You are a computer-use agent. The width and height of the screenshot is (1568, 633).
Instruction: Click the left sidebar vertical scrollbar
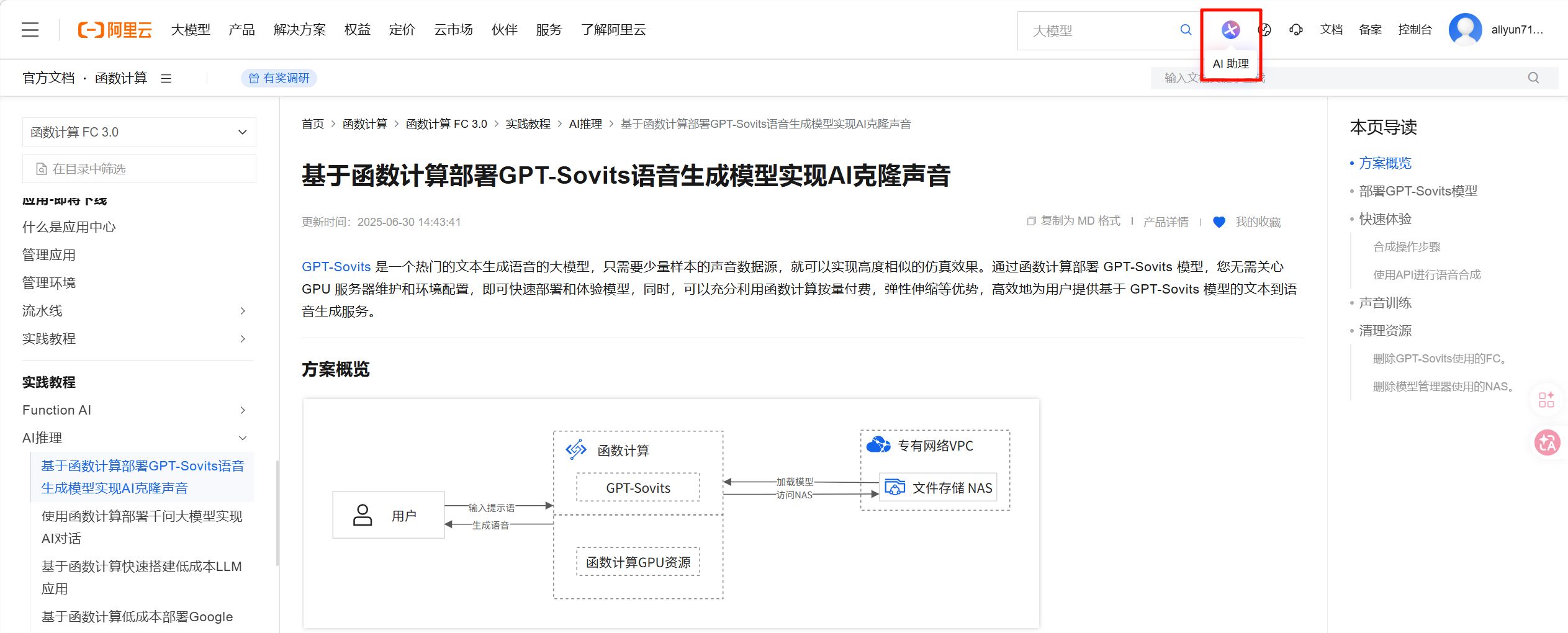(x=277, y=513)
